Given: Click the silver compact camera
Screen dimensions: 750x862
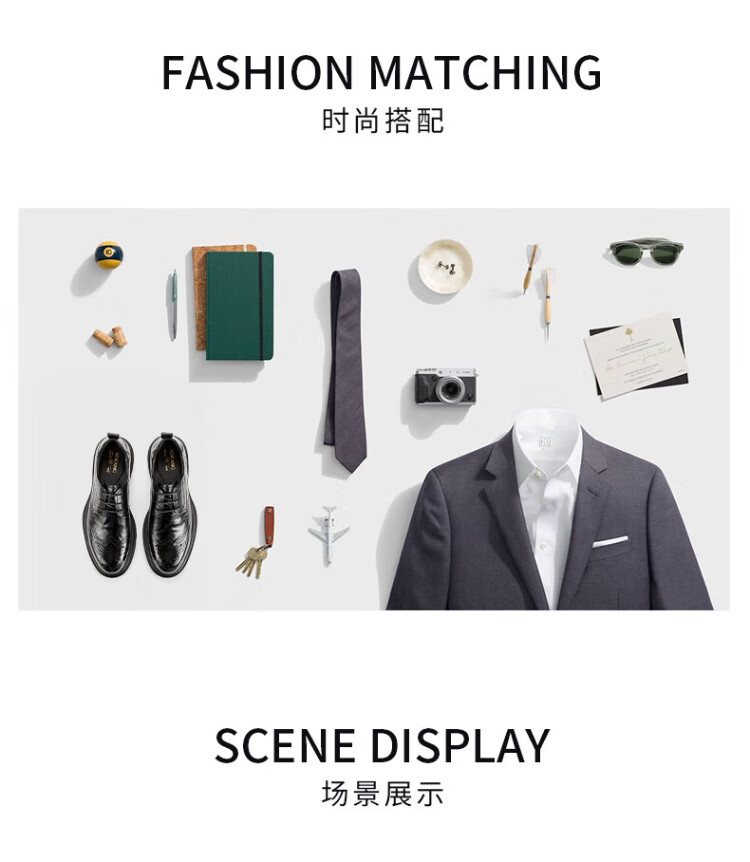Looking at the screenshot, I should pos(446,387).
